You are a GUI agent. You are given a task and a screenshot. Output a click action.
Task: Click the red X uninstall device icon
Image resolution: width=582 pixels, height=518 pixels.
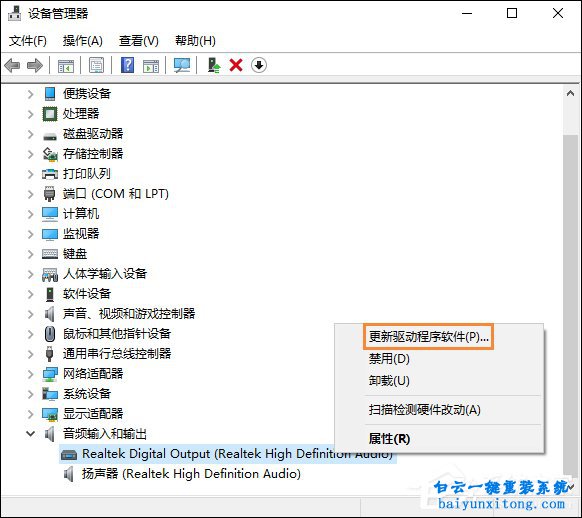tap(236, 65)
